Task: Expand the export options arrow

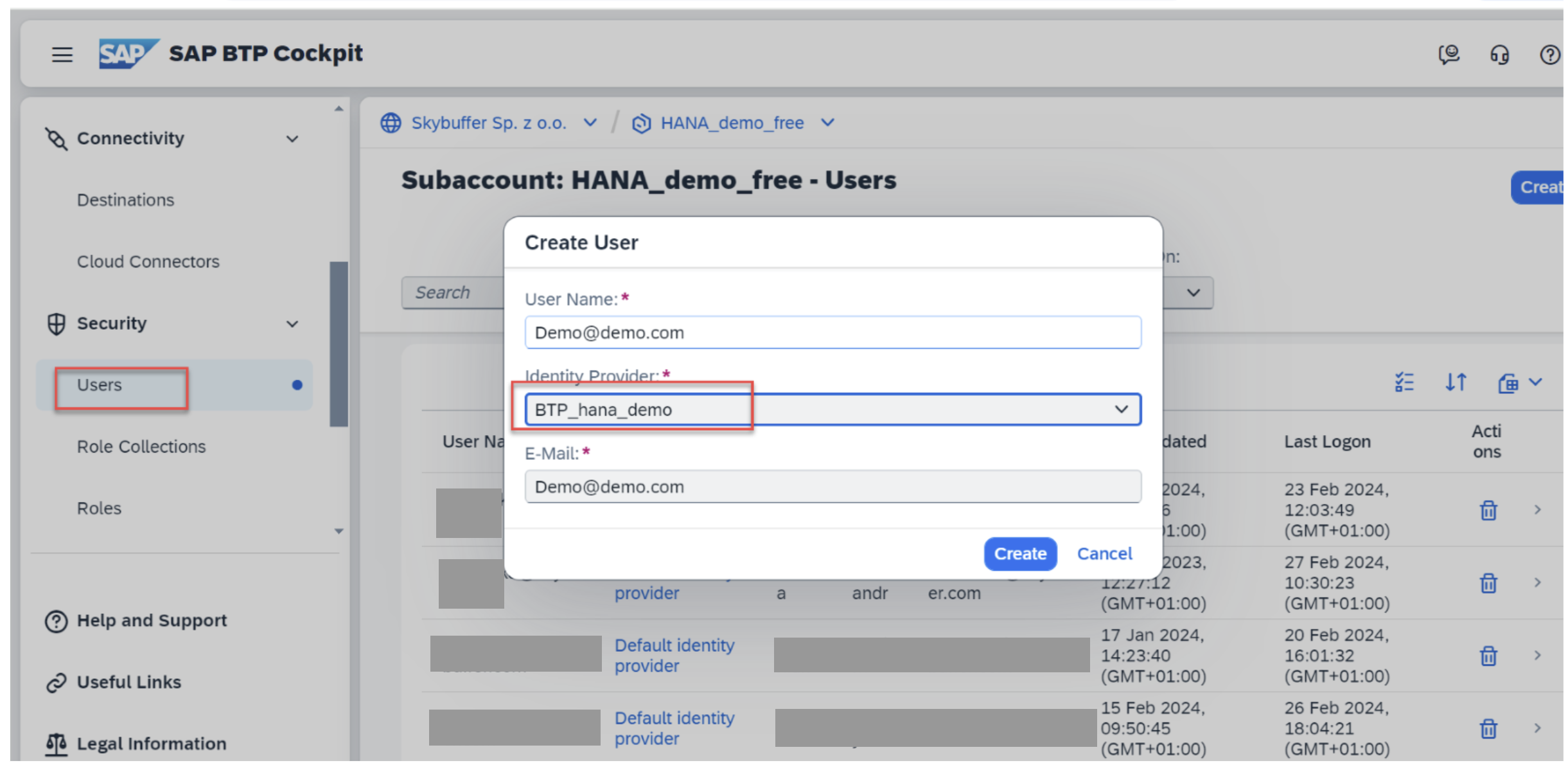Action: click(1535, 382)
